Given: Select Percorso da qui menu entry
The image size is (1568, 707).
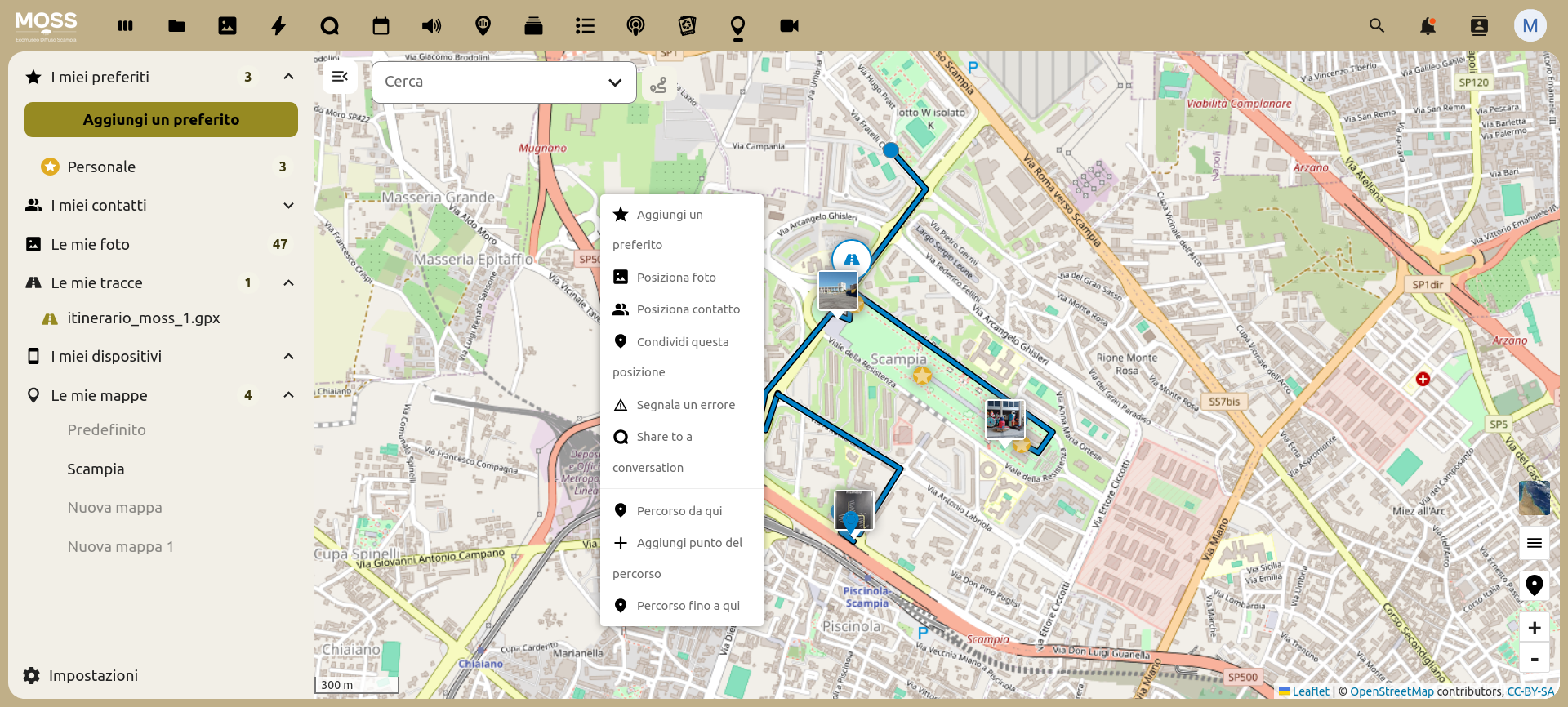Looking at the screenshot, I should click(679, 511).
